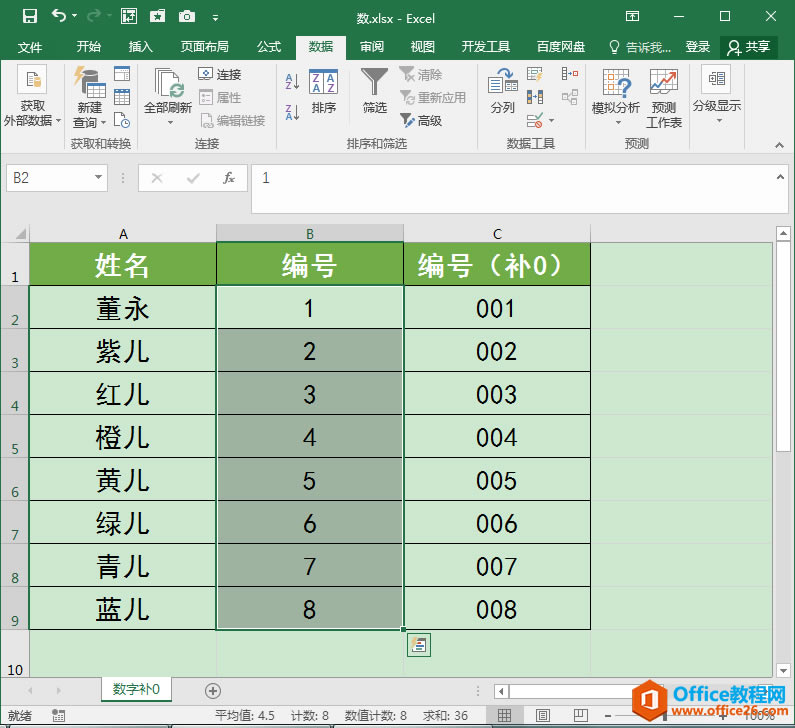Open Outline (分级显示) group
The height and width of the screenshot is (728, 795).
tap(717, 95)
